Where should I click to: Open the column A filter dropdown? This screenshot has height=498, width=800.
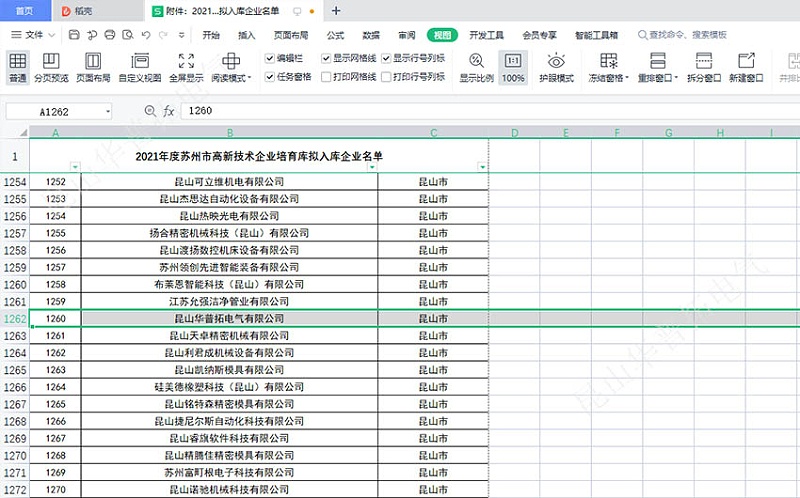tap(76, 167)
